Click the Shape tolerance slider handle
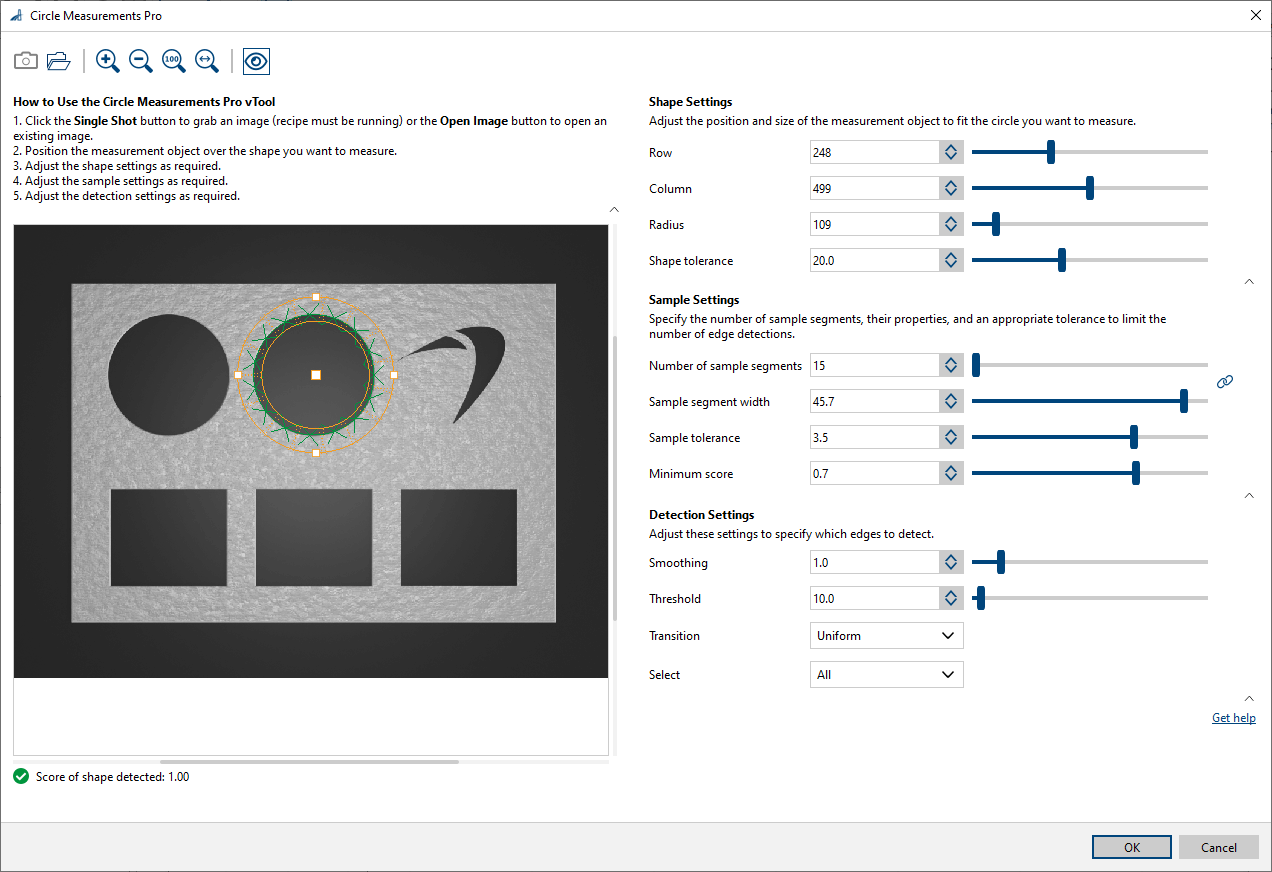 (x=1062, y=260)
